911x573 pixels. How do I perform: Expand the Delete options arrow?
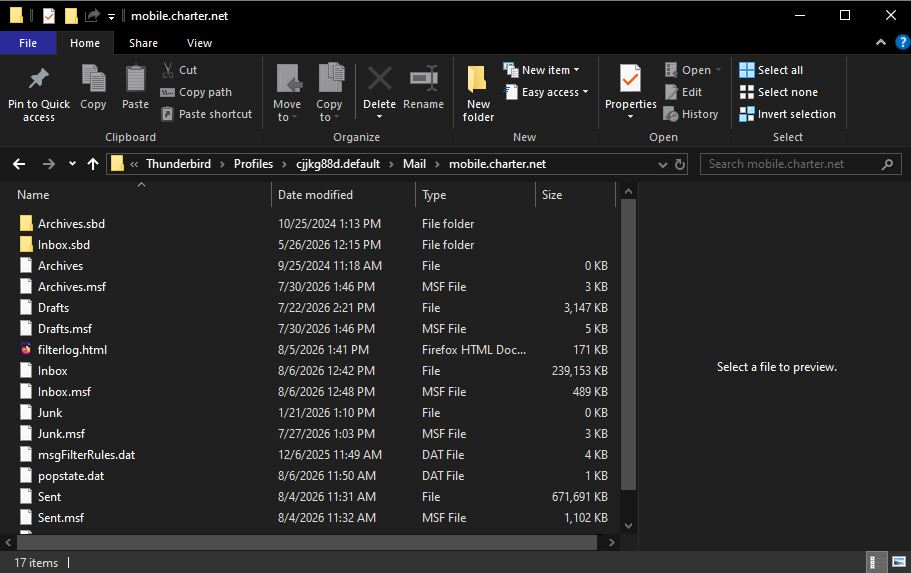tap(379, 117)
